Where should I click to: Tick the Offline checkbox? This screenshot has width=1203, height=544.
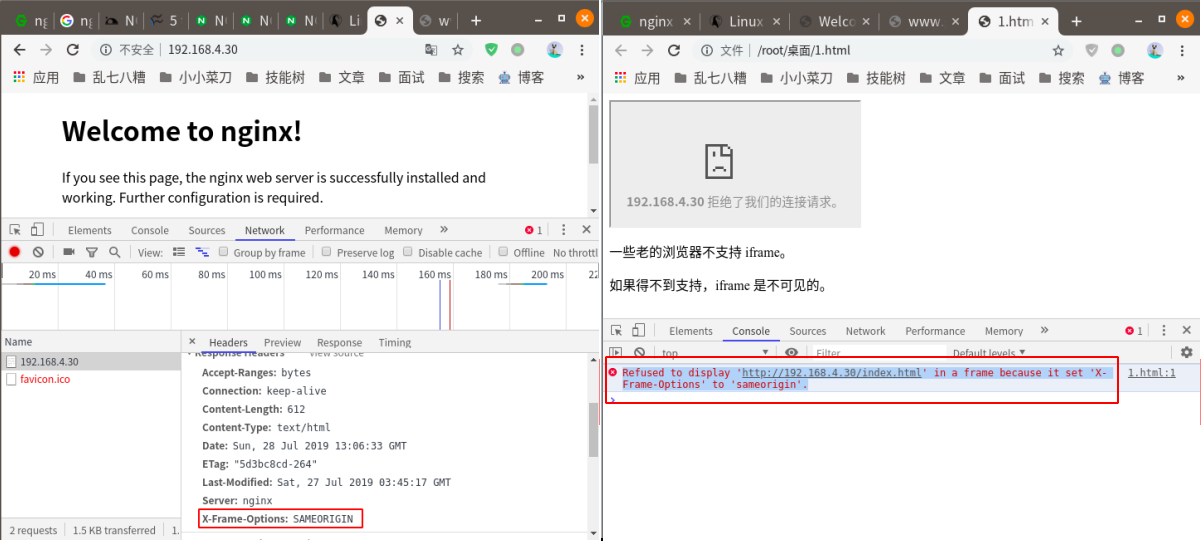click(x=504, y=253)
